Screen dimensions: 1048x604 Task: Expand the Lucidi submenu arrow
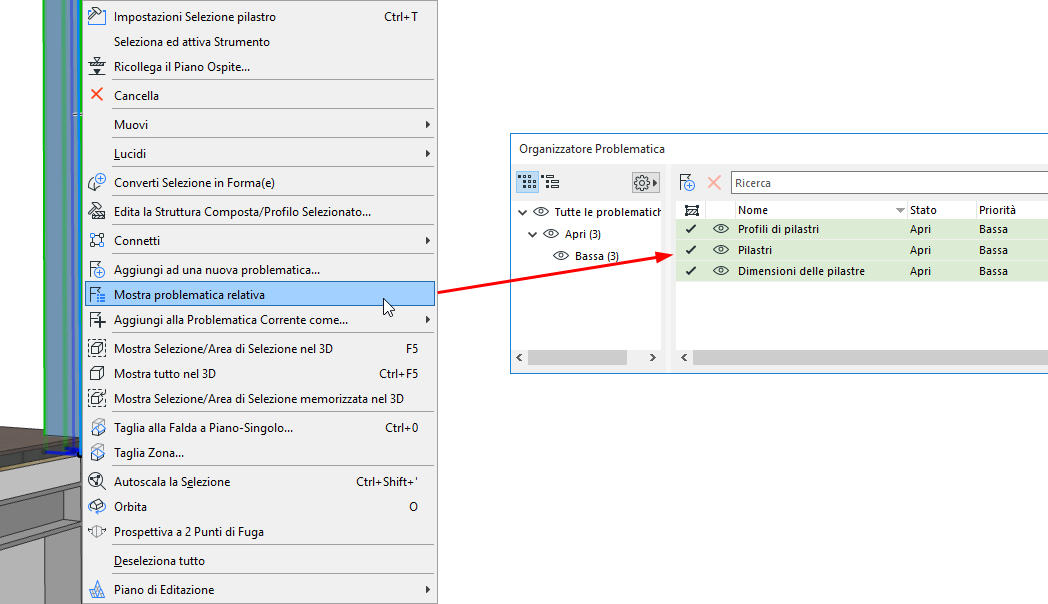(x=428, y=154)
